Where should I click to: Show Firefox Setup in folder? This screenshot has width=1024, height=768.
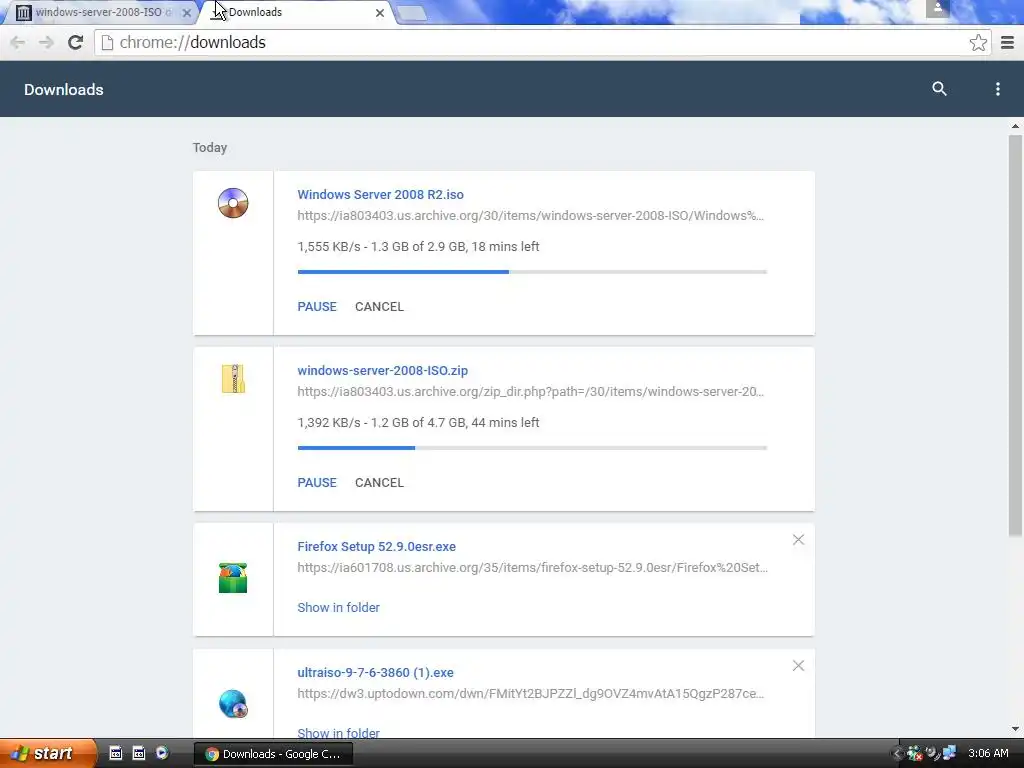point(338,607)
